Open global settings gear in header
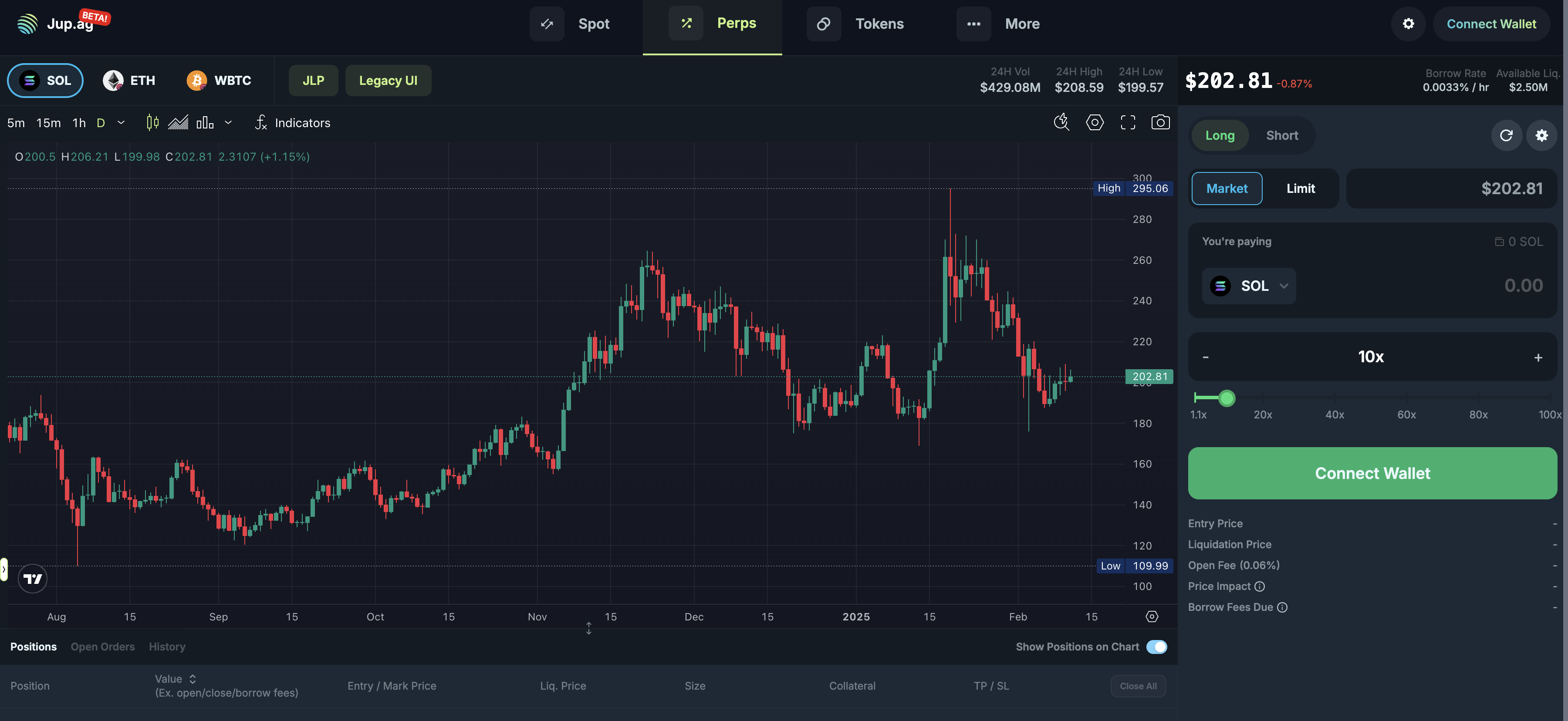The width and height of the screenshot is (1568, 721). [1408, 24]
